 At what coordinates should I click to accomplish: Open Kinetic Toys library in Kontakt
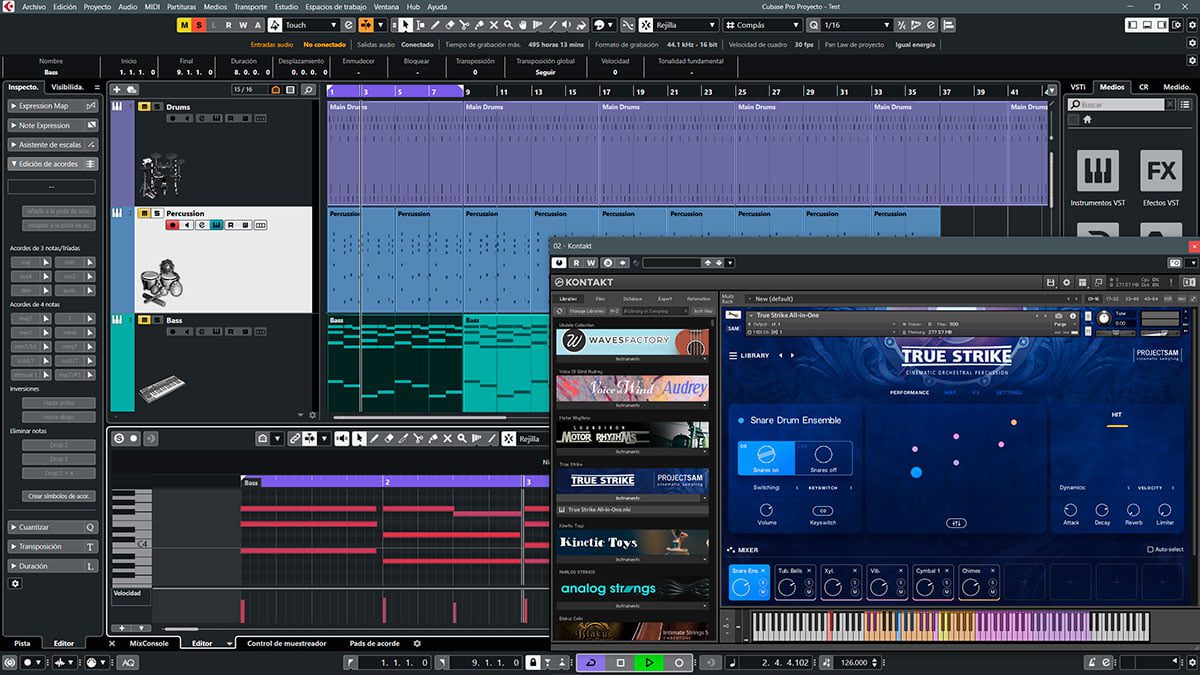pos(633,542)
